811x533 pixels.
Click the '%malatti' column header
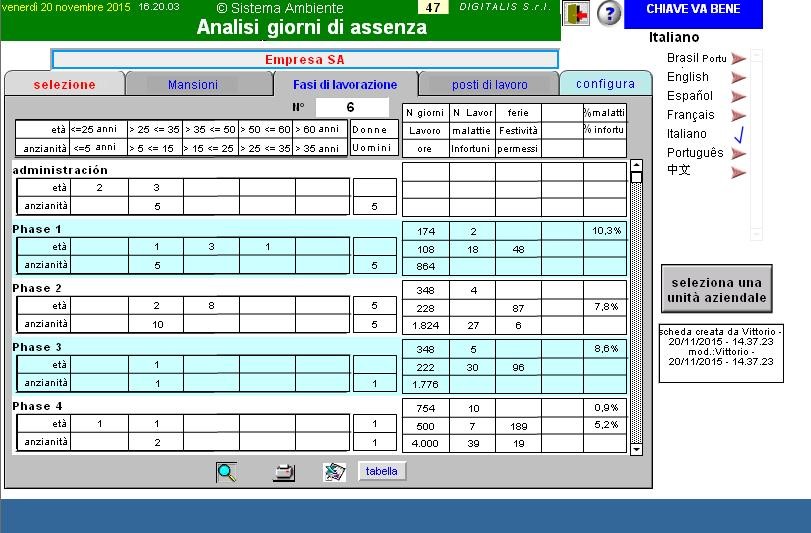coord(604,113)
